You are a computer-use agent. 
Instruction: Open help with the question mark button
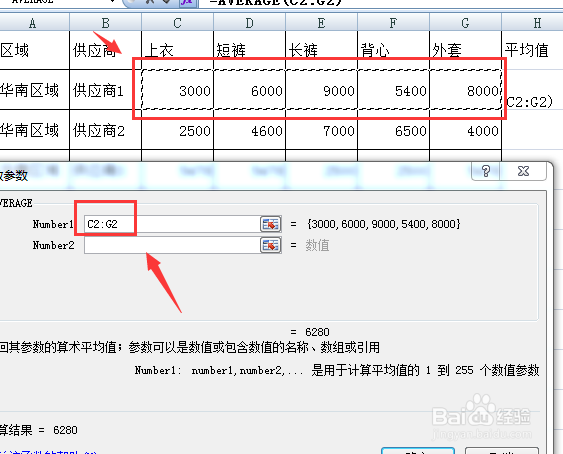click(485, 171)
